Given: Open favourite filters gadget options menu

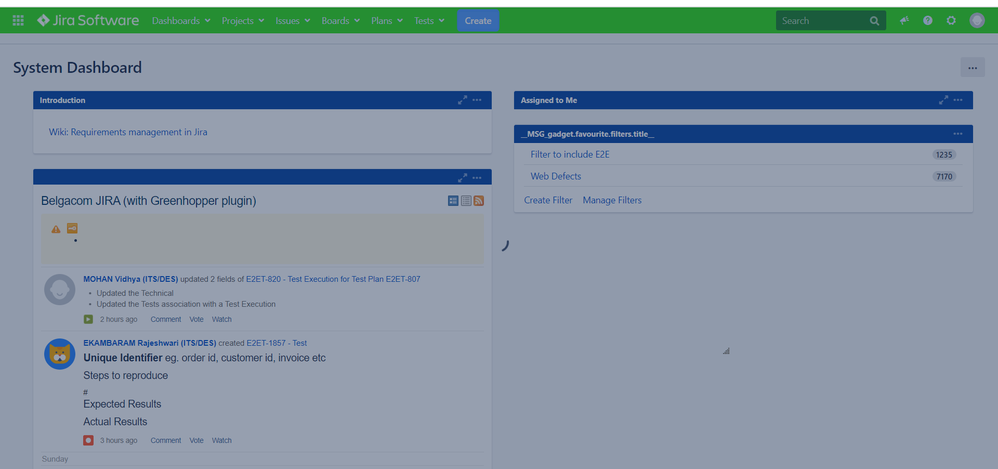Looking at the screenshot, I should (958, 134).
